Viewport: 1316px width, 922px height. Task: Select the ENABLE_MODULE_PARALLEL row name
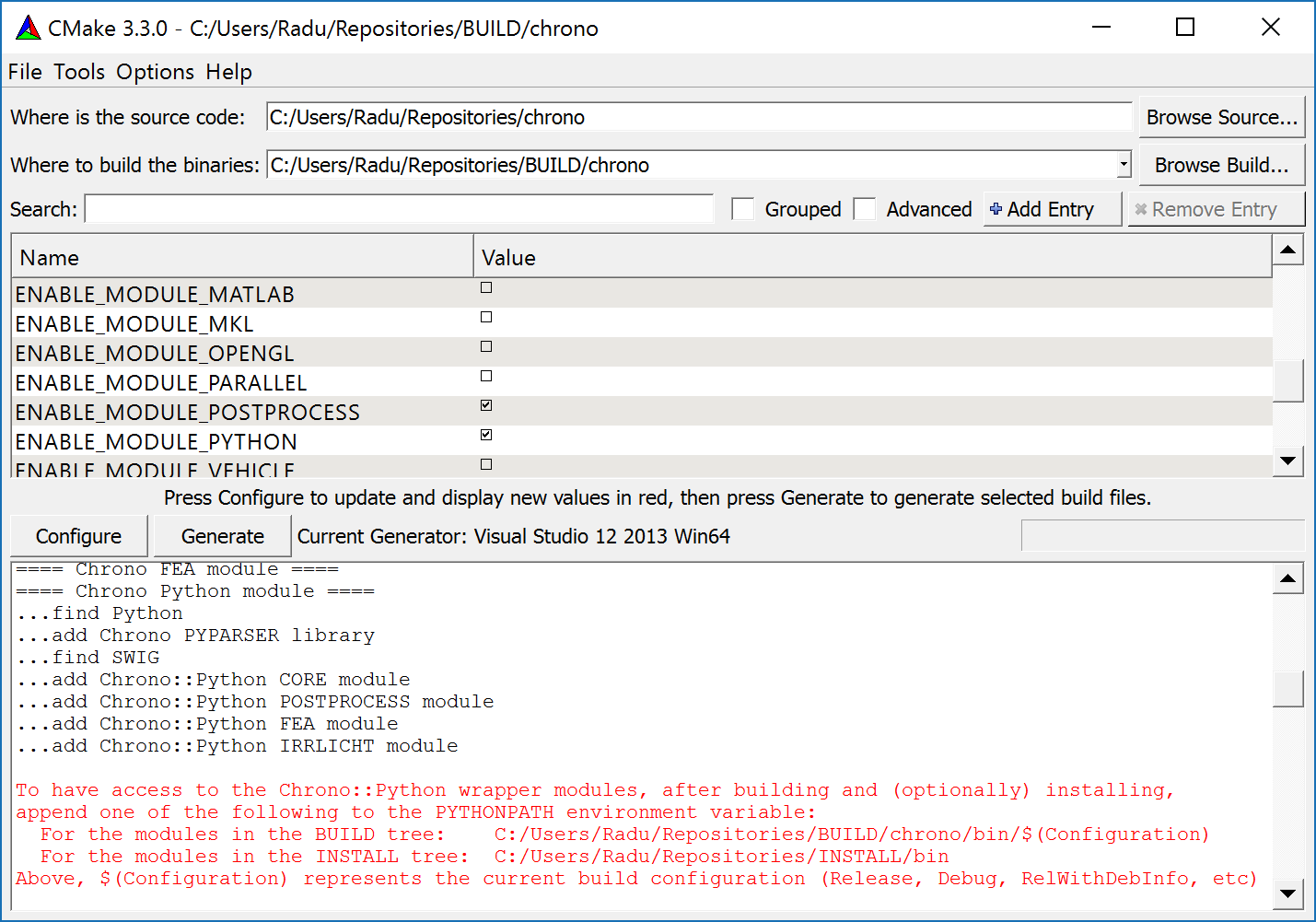click(161, 383)
